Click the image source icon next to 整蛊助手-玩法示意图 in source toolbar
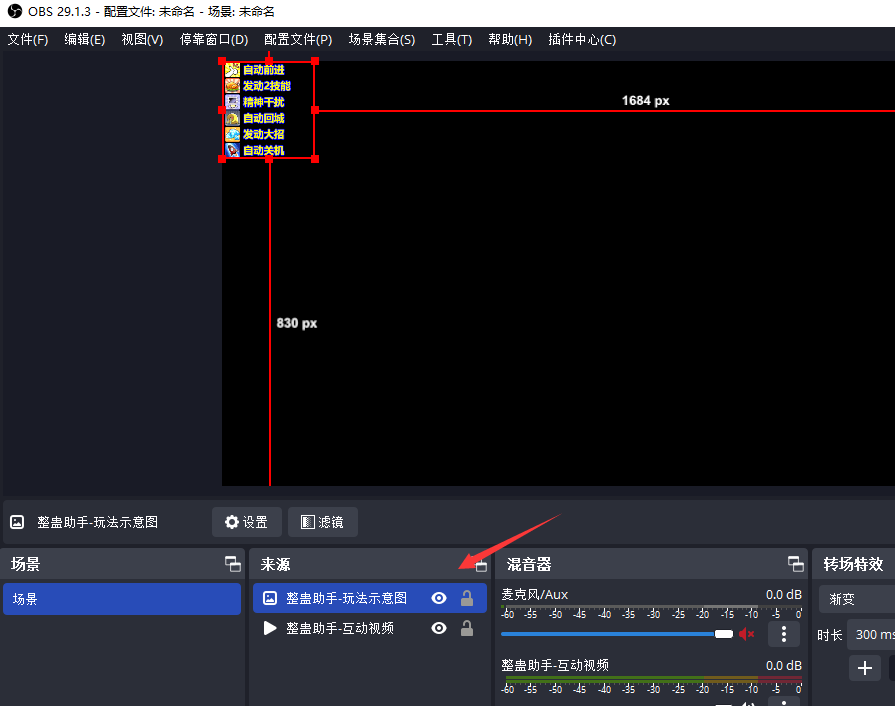The width and height of the screenshot is (895, 706). click(x=17, y=522)
